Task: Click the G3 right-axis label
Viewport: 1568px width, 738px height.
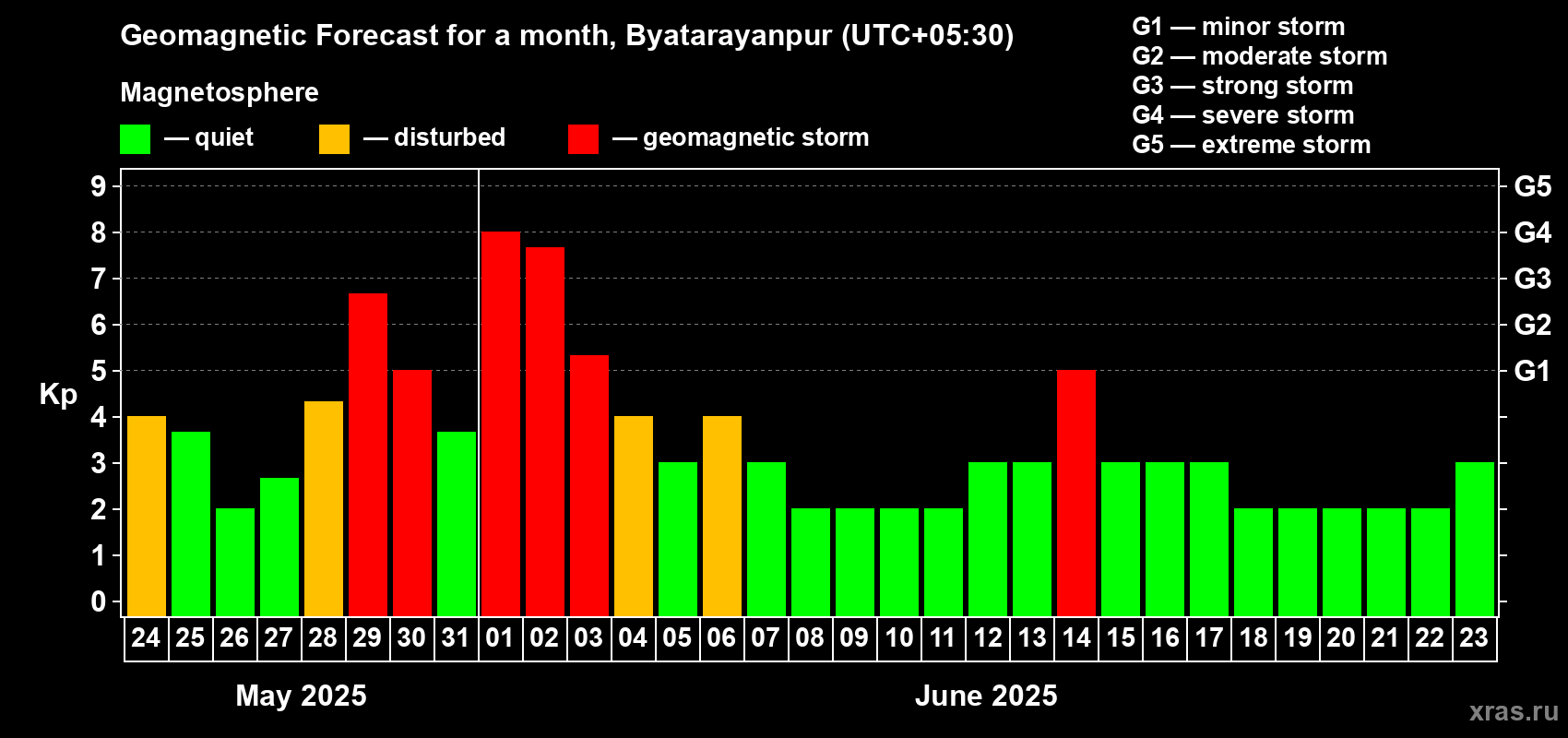Action: (1533, 279)
